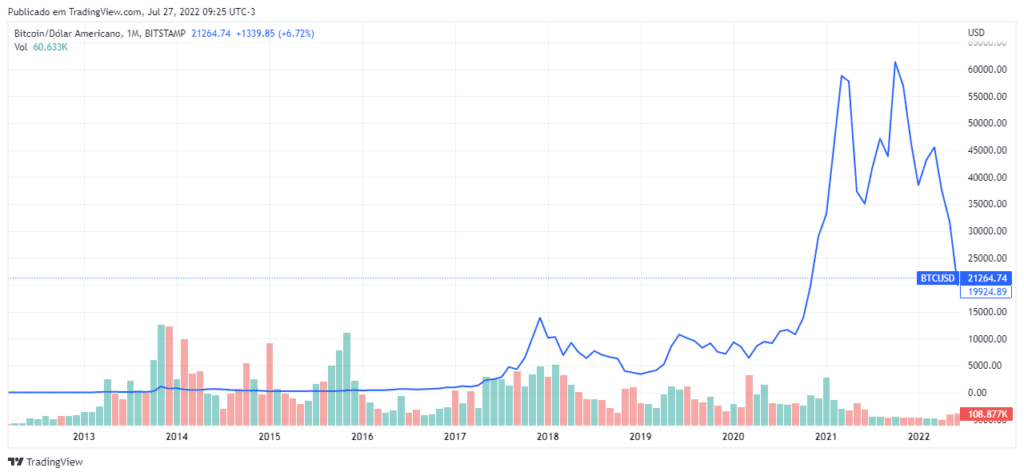
Task: Click the highest peak of the blue price line
Action: click(895, 63)
